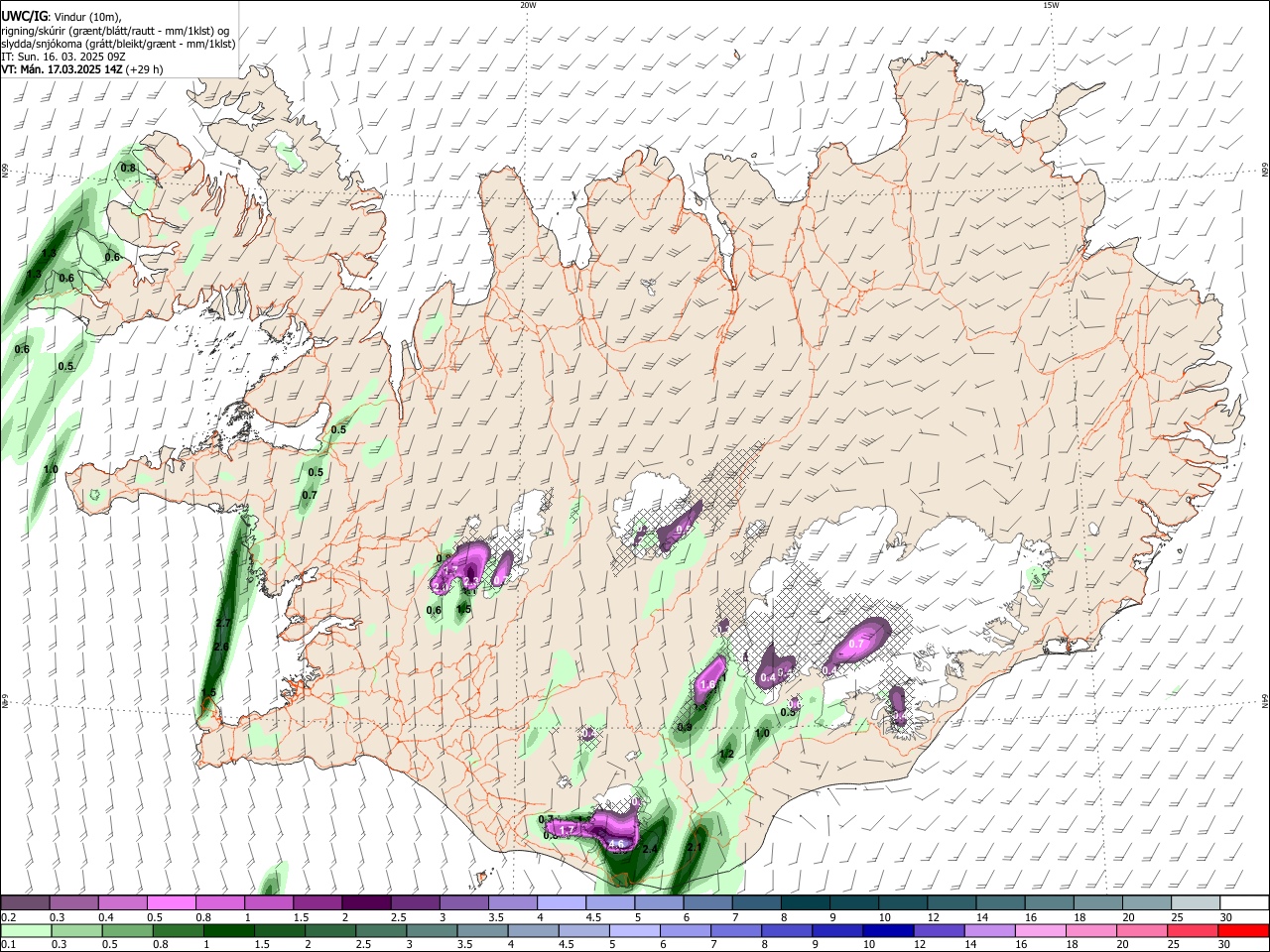Click the 'UWC/IG: Vindur (10m),' title line

(62, 16)
